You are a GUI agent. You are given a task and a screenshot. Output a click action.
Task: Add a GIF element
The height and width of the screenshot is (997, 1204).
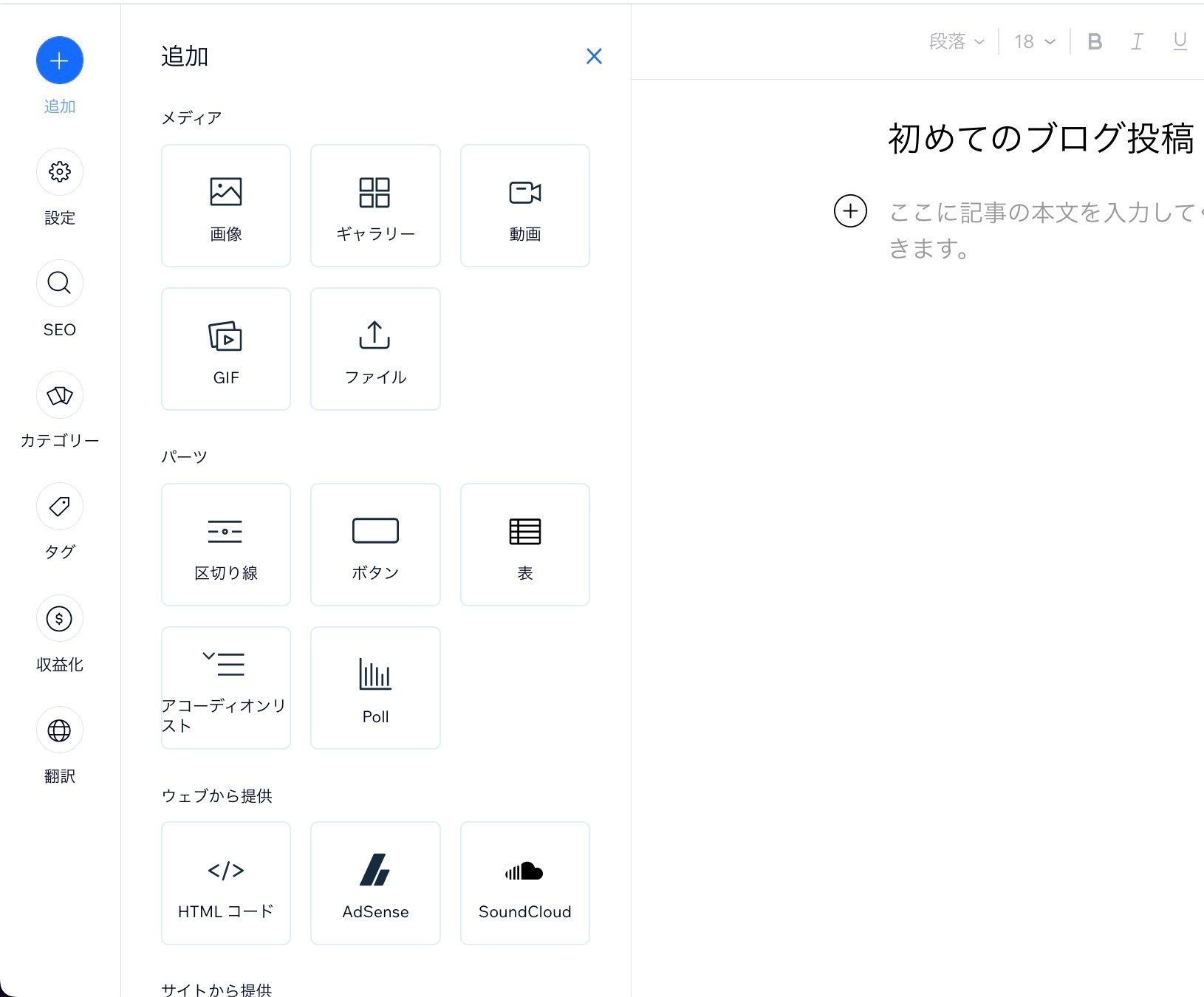(226, 349)
